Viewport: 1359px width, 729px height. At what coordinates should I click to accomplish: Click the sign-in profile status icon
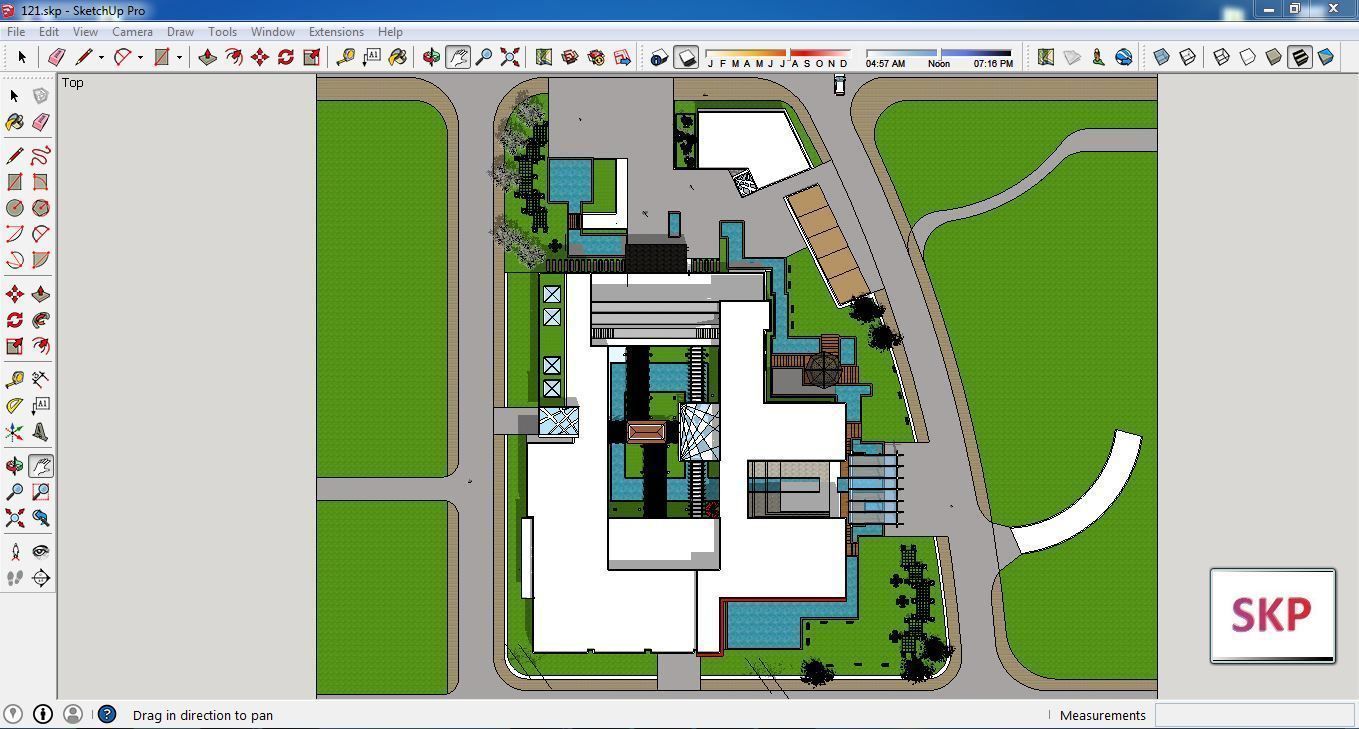72,714
